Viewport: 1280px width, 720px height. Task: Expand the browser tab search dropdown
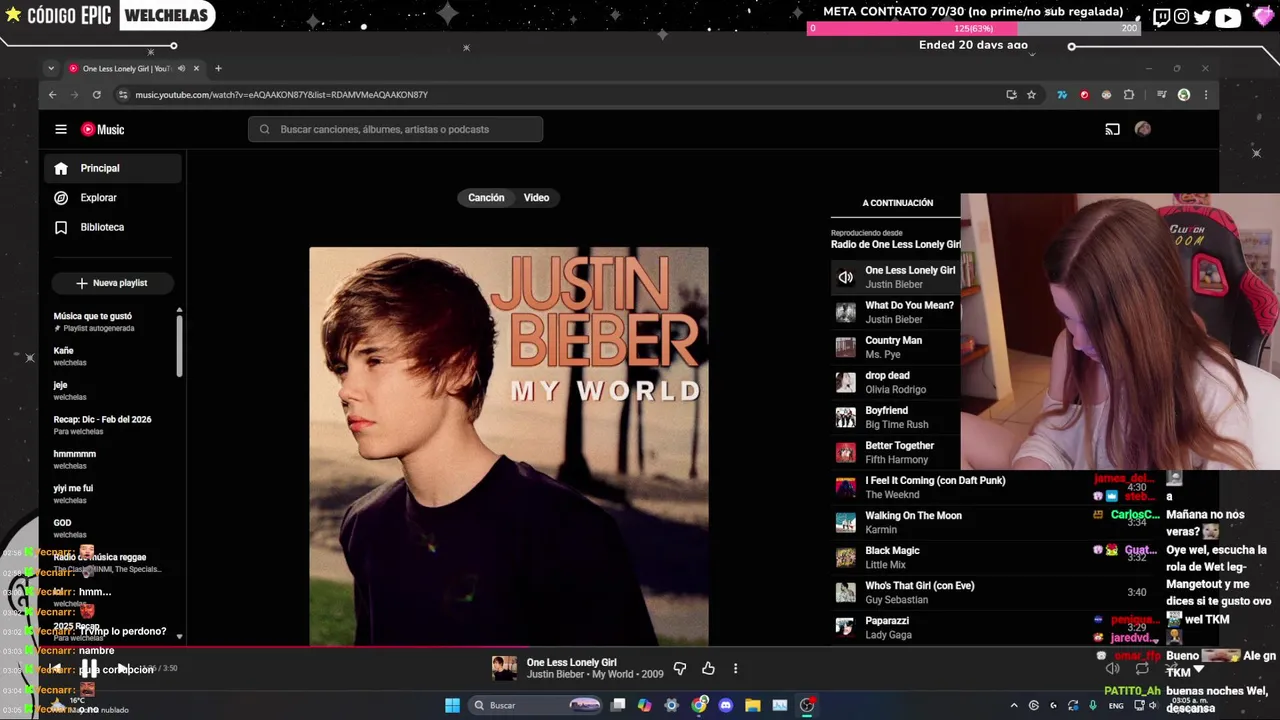tap(51, 69)
